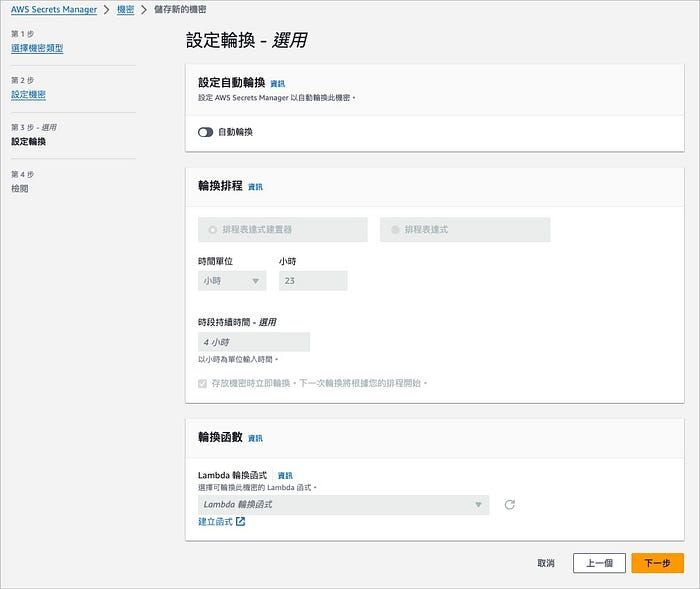Click the external link icon next to 建立函式
Screen dimensions: 700x589
point(240,521)
